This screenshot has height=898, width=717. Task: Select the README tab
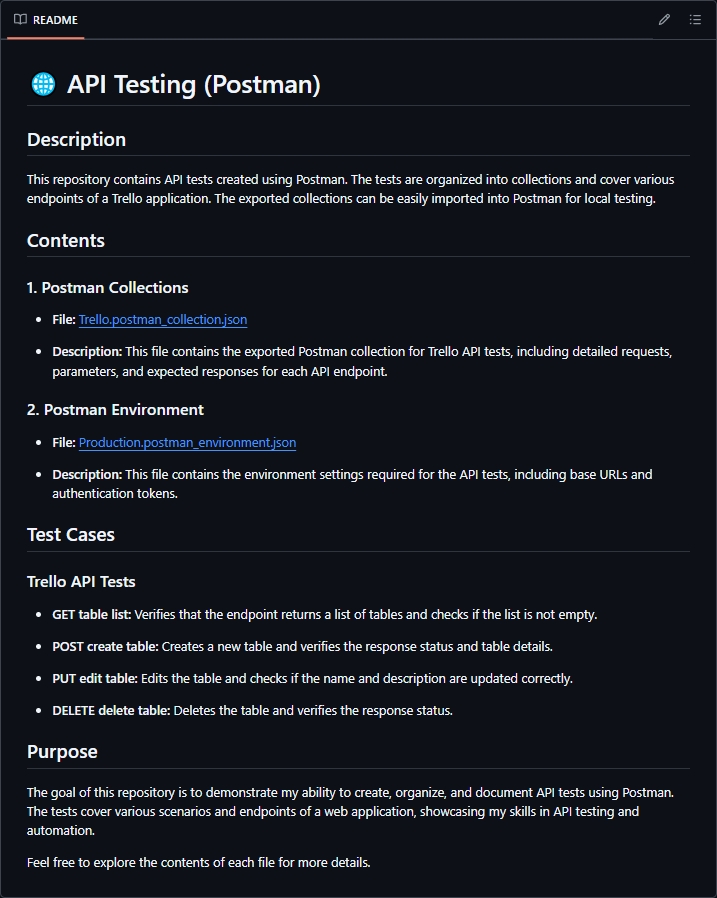tap(46, 20)
